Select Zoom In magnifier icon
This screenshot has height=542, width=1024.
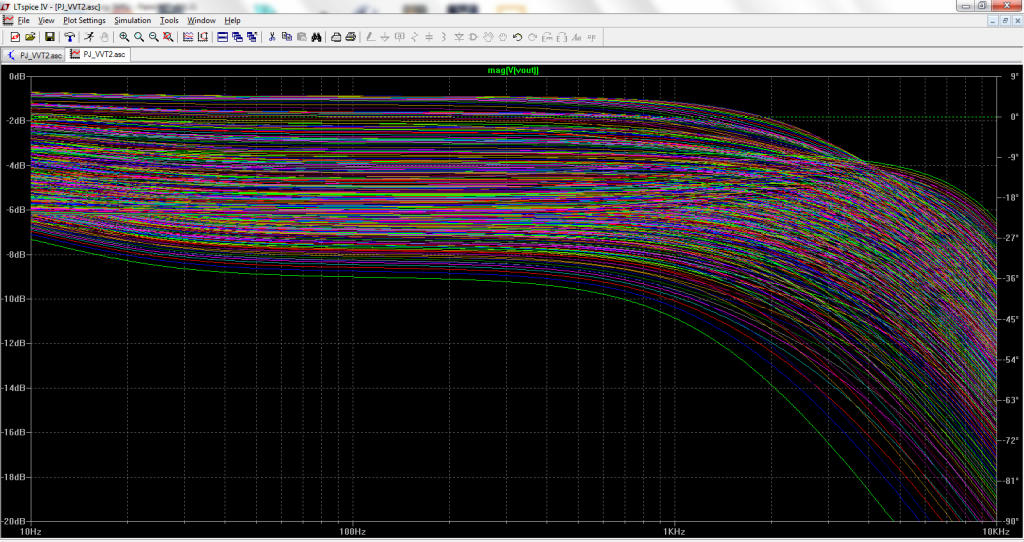tap(124, 37)
